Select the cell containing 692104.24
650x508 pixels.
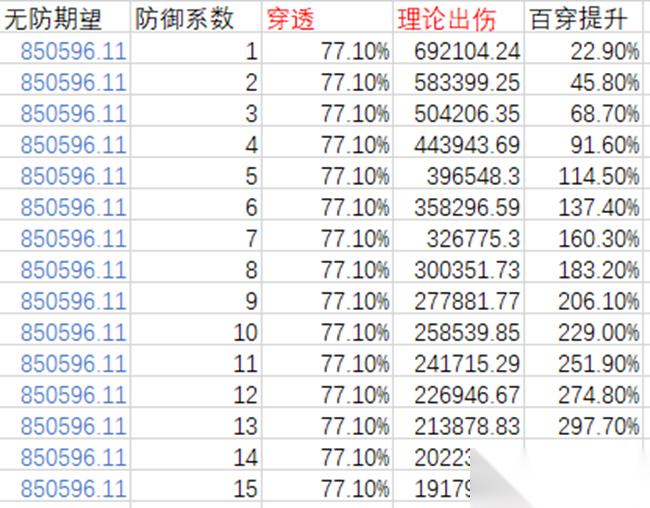tap(458, 50)
